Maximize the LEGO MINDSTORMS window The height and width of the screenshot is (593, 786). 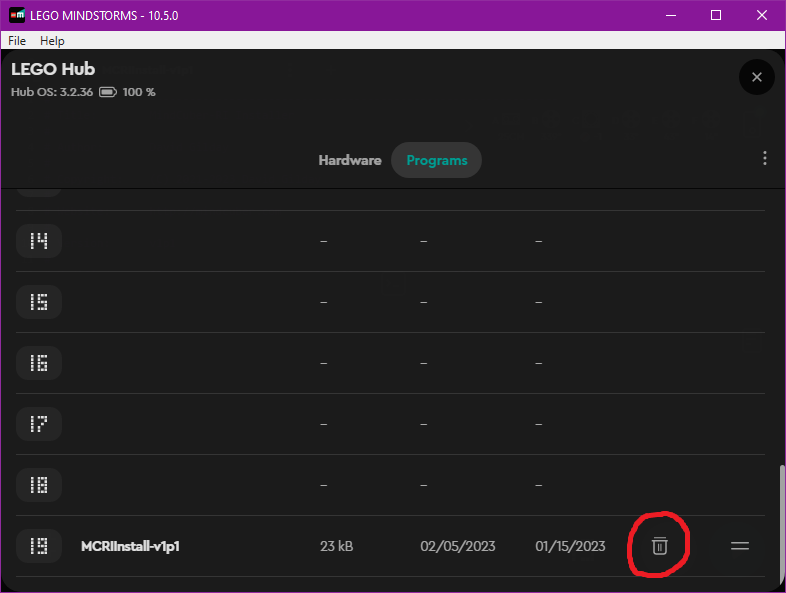click(716, 15)
